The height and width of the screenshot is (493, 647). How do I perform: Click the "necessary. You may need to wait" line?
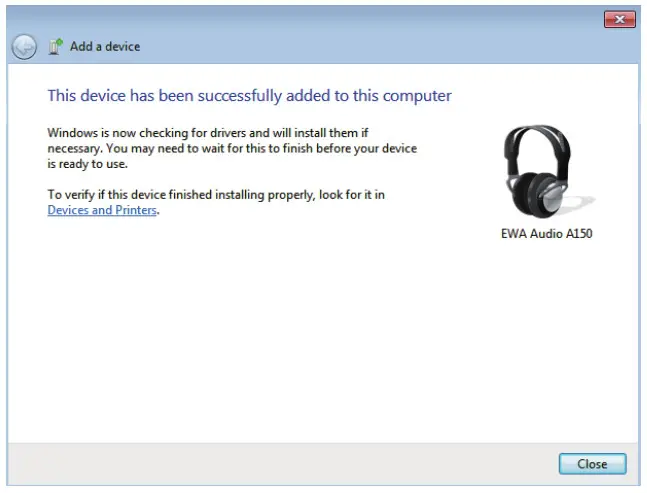coord(232,148)
